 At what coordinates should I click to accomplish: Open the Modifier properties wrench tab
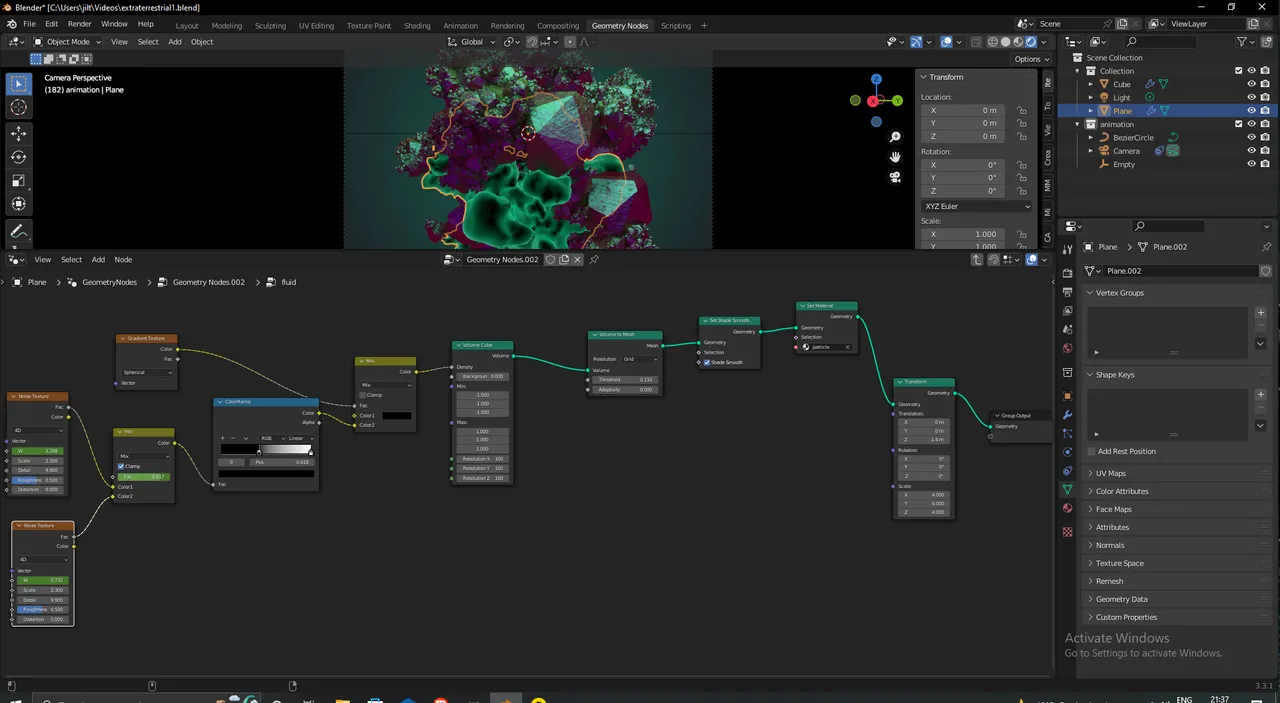tap(1068, 414)
